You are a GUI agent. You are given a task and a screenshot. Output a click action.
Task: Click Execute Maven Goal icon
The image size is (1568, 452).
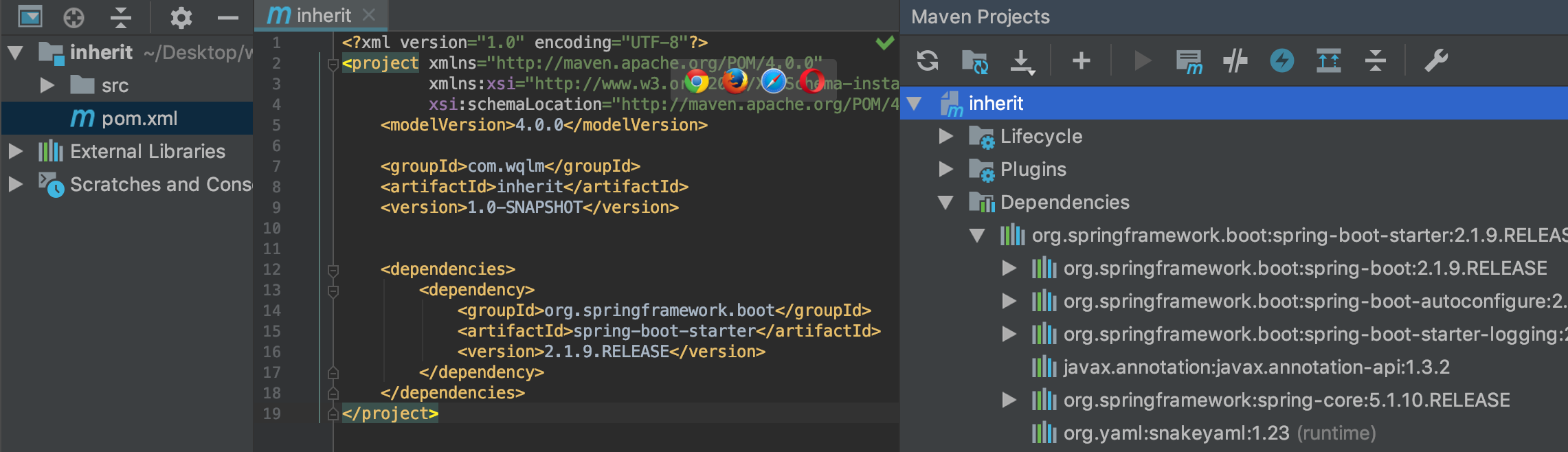click(1189, 62)
